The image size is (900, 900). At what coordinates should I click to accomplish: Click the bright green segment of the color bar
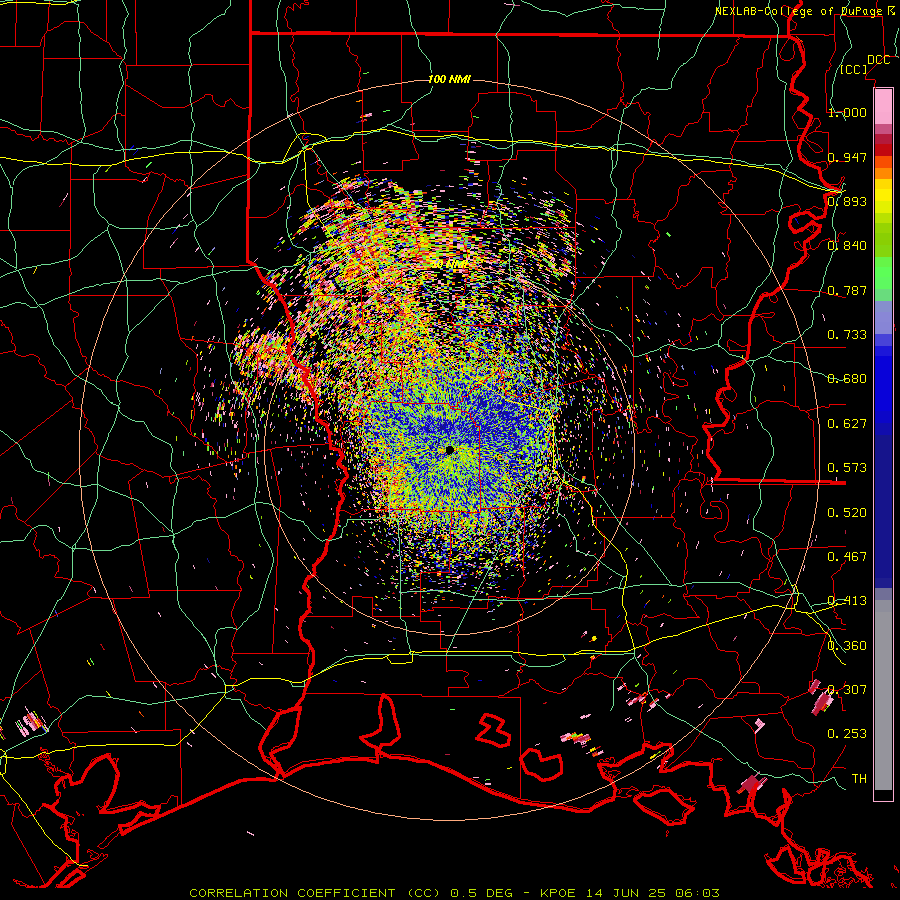pyautogui.click(x=883, y=273)
